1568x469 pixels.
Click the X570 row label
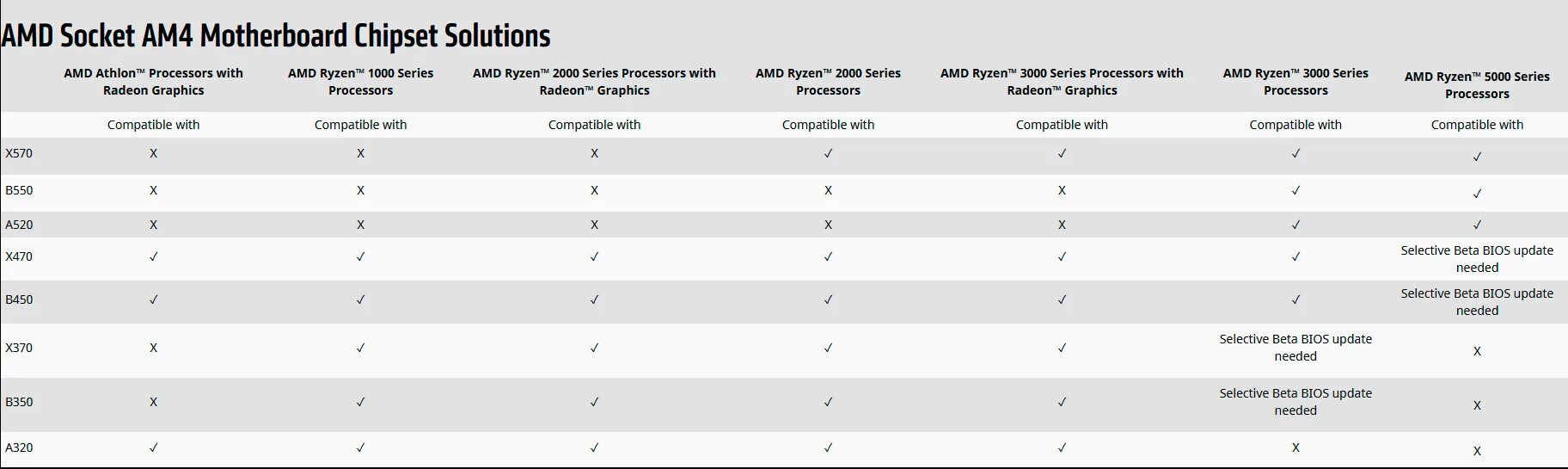(x=19, y=153)
